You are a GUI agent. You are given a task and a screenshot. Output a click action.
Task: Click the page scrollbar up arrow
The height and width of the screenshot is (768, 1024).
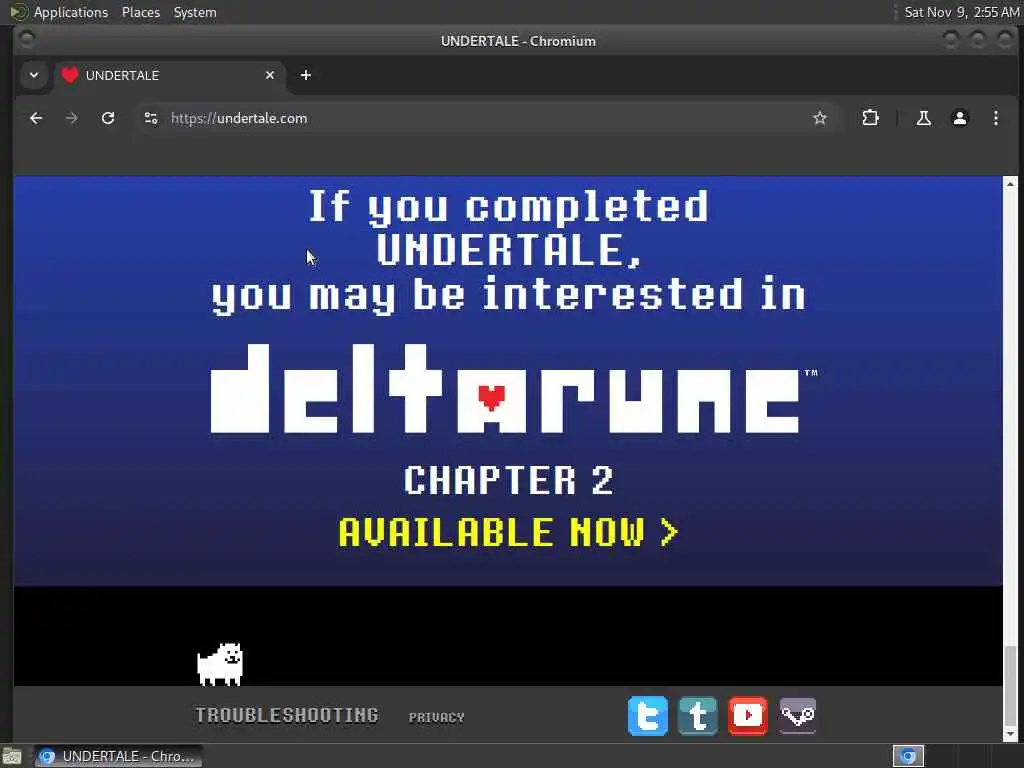(x=1010, y=184)
